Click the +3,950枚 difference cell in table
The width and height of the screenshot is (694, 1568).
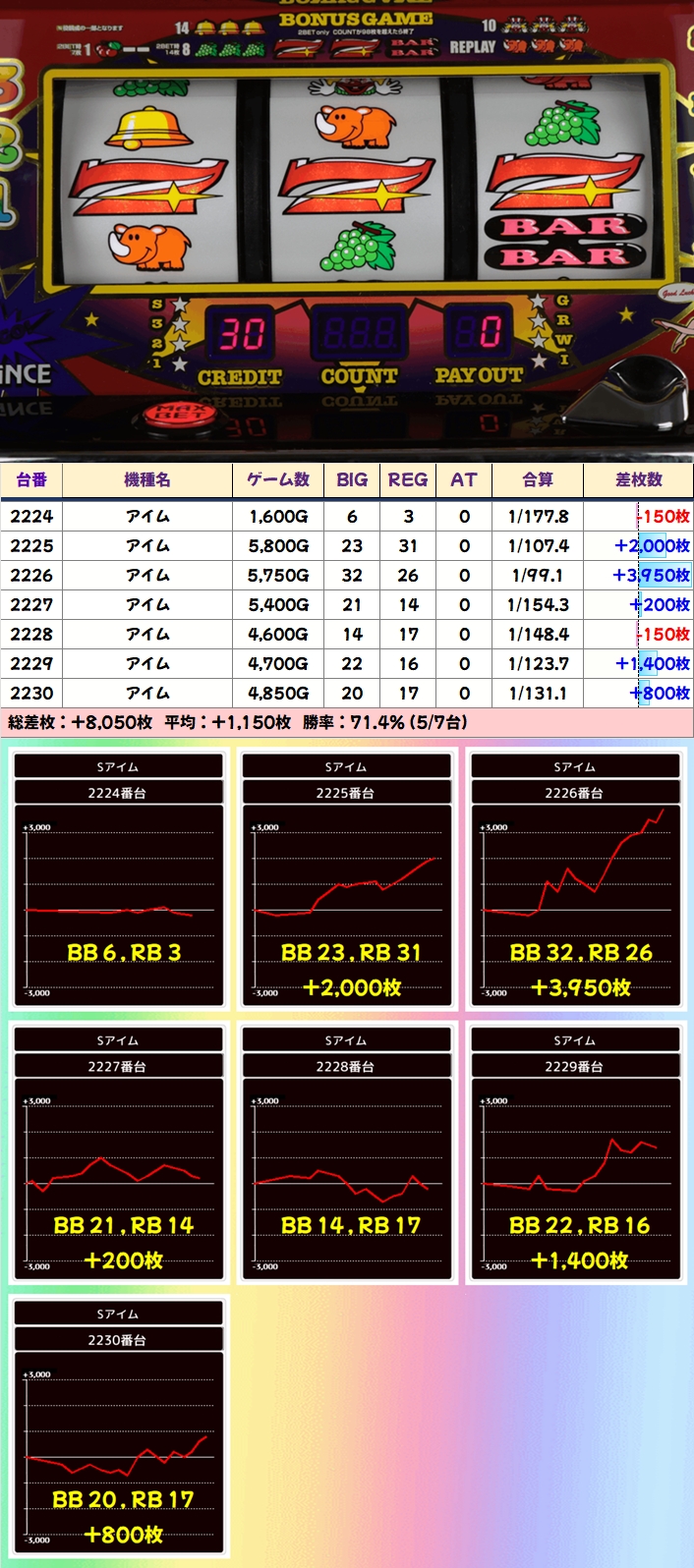click(639, 575)
